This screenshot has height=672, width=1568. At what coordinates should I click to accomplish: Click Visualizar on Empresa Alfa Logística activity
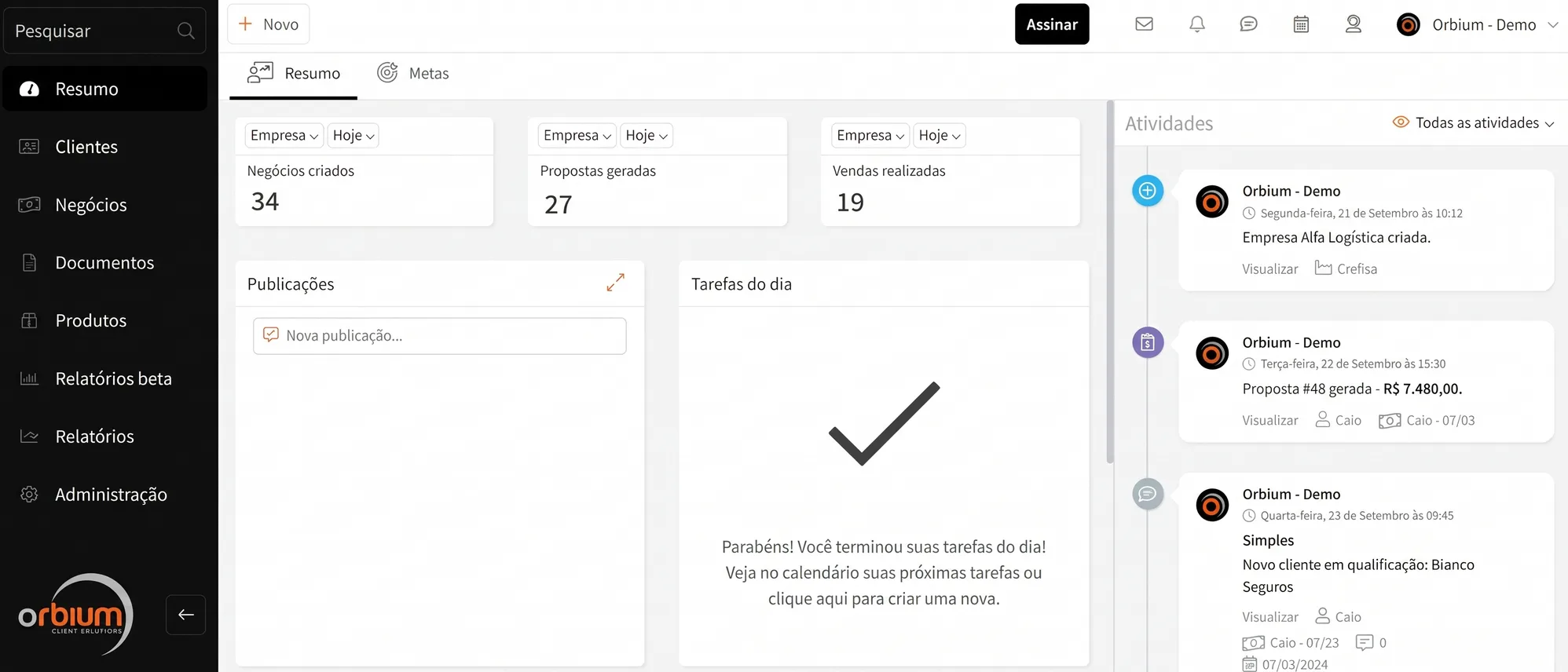[1270, 269]
